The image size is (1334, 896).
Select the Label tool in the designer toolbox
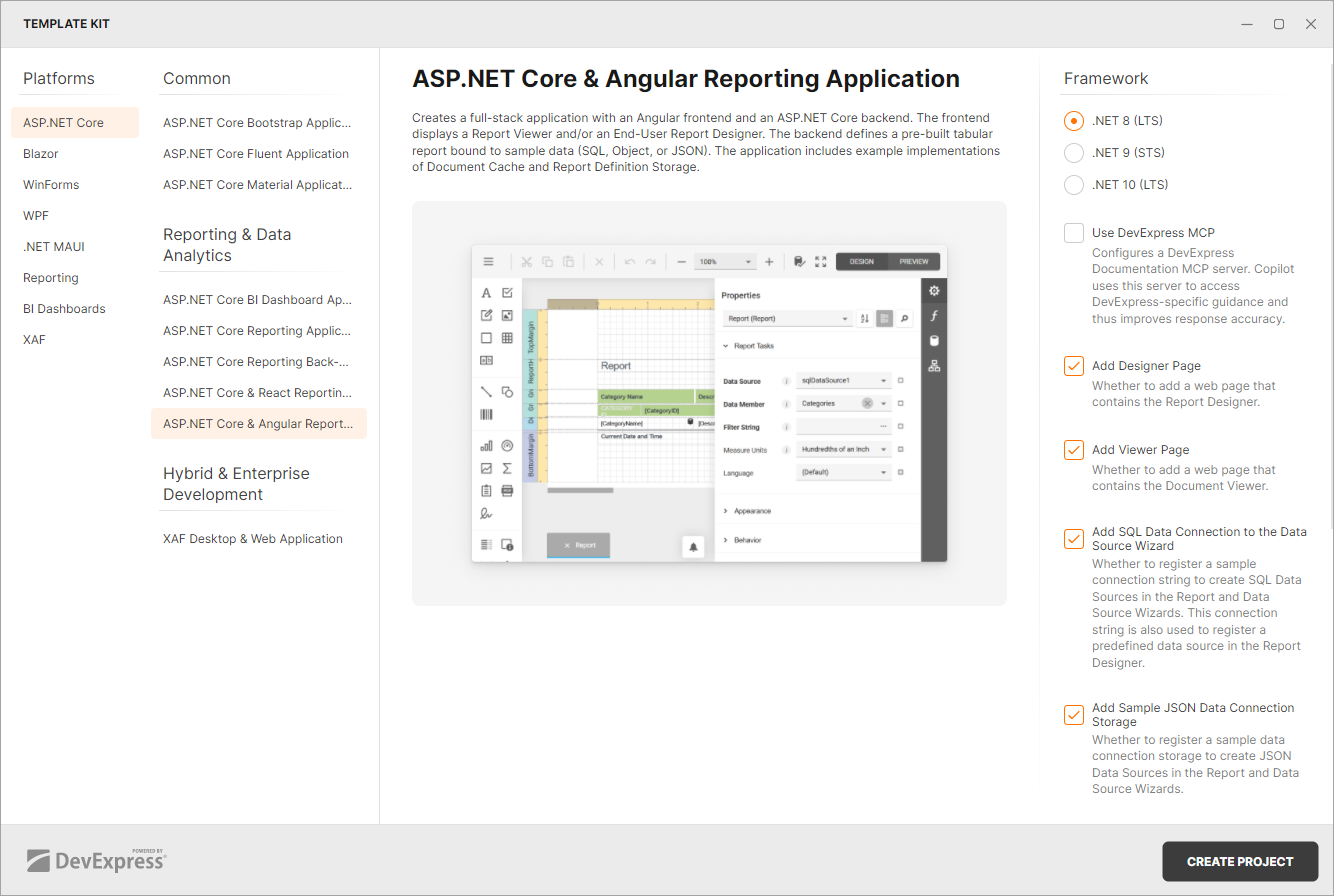[x=485, y=294]
